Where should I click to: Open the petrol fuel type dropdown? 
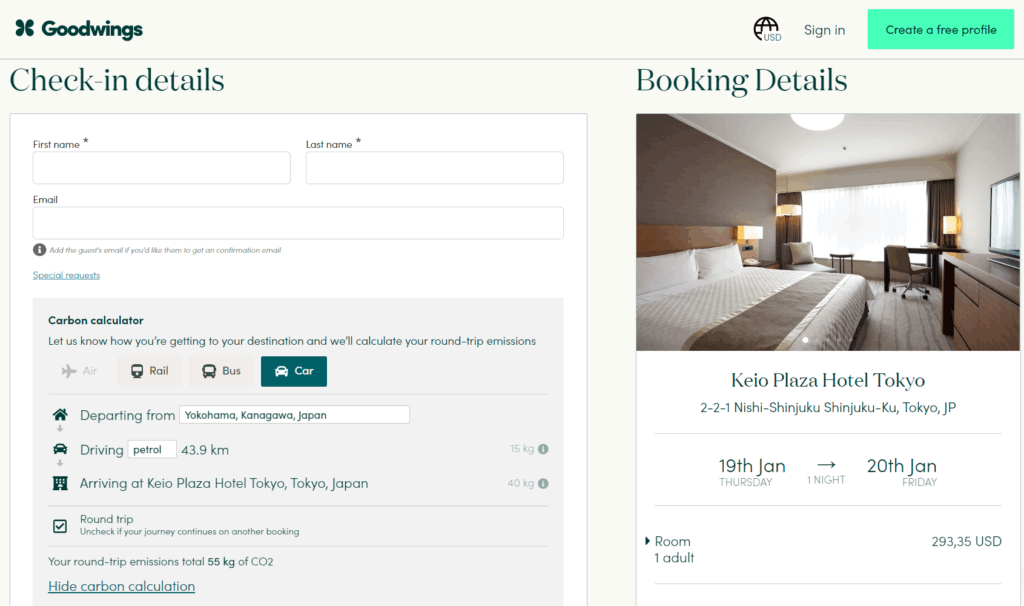click(x=152, y=449)
